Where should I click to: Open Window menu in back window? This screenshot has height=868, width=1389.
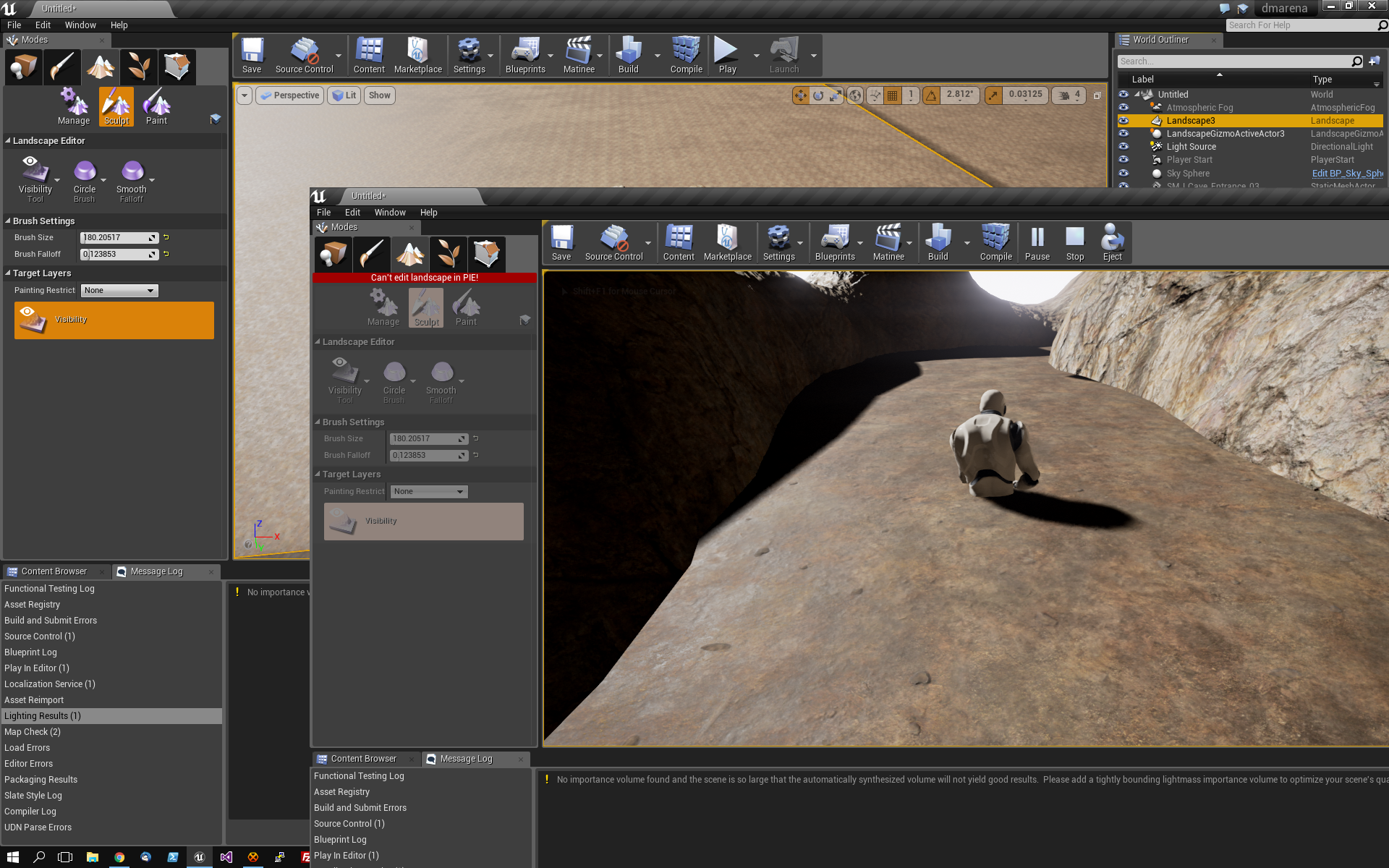tap(80, 25)
